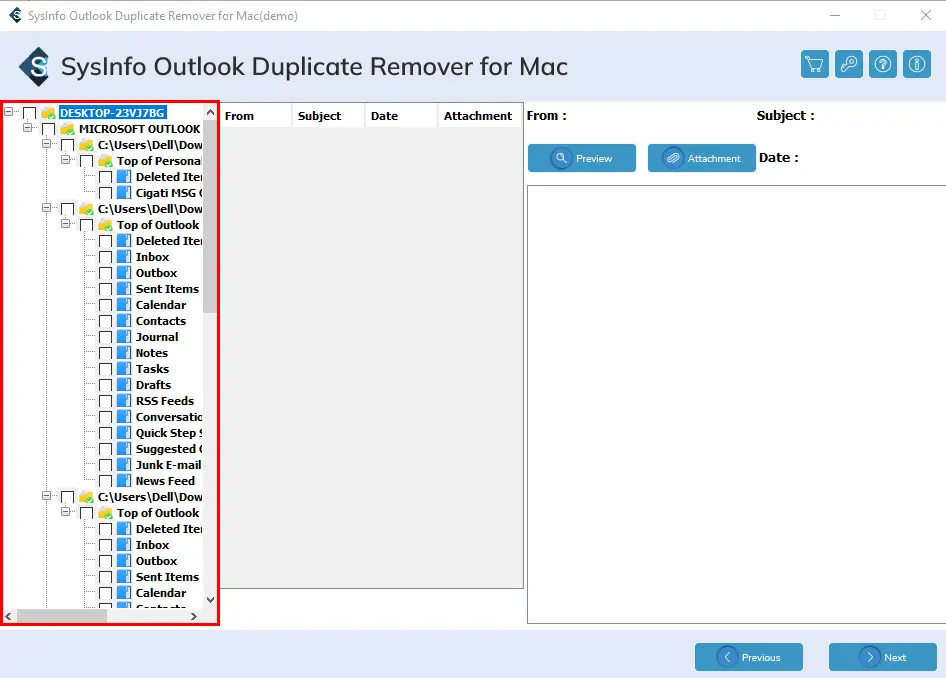
Task: Select the Notes folder label
Action: (x=151, y=353)
